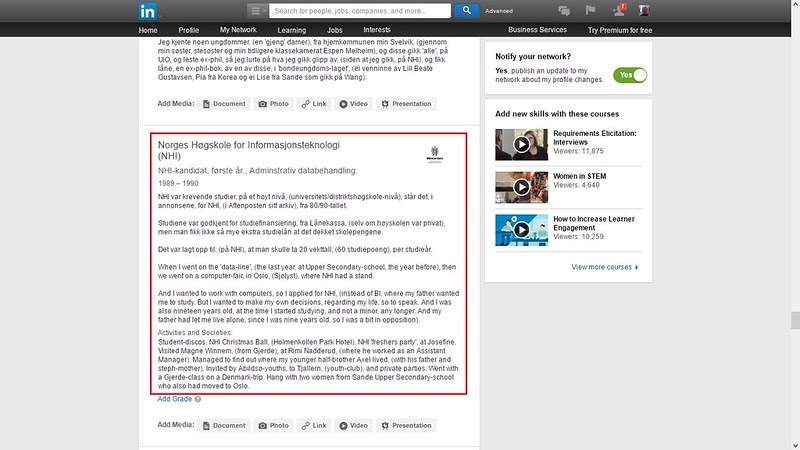Viewport: 800px width, 450px height.
Task: Click the scrollbar down arrow
Action: click(x=795, y=446)
